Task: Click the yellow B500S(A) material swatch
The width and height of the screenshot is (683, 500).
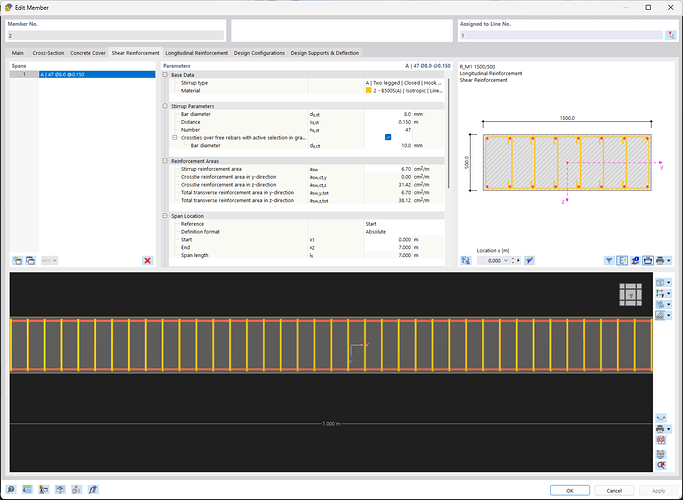Action: (368, 90)
